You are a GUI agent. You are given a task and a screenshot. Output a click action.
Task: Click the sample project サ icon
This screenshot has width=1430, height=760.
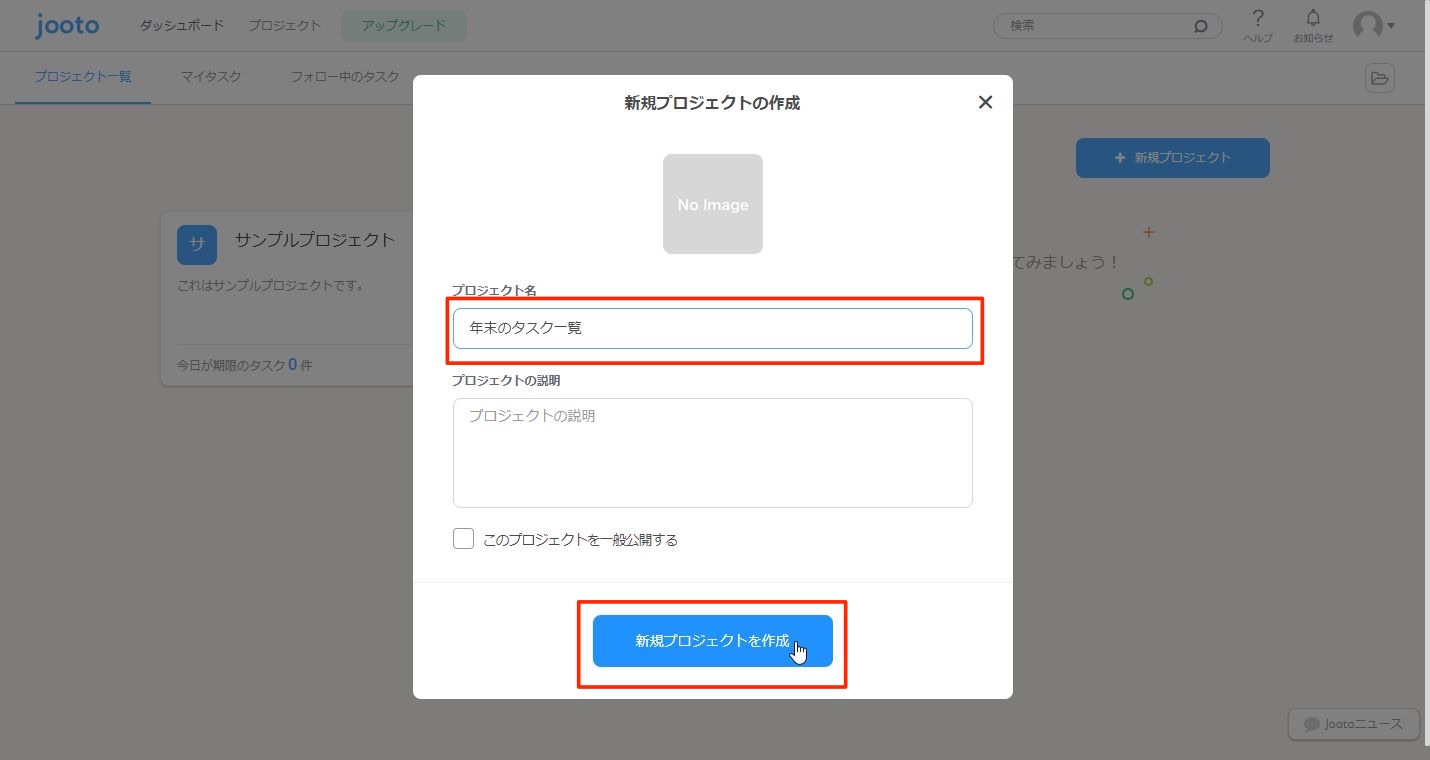[x=197, y=244]
